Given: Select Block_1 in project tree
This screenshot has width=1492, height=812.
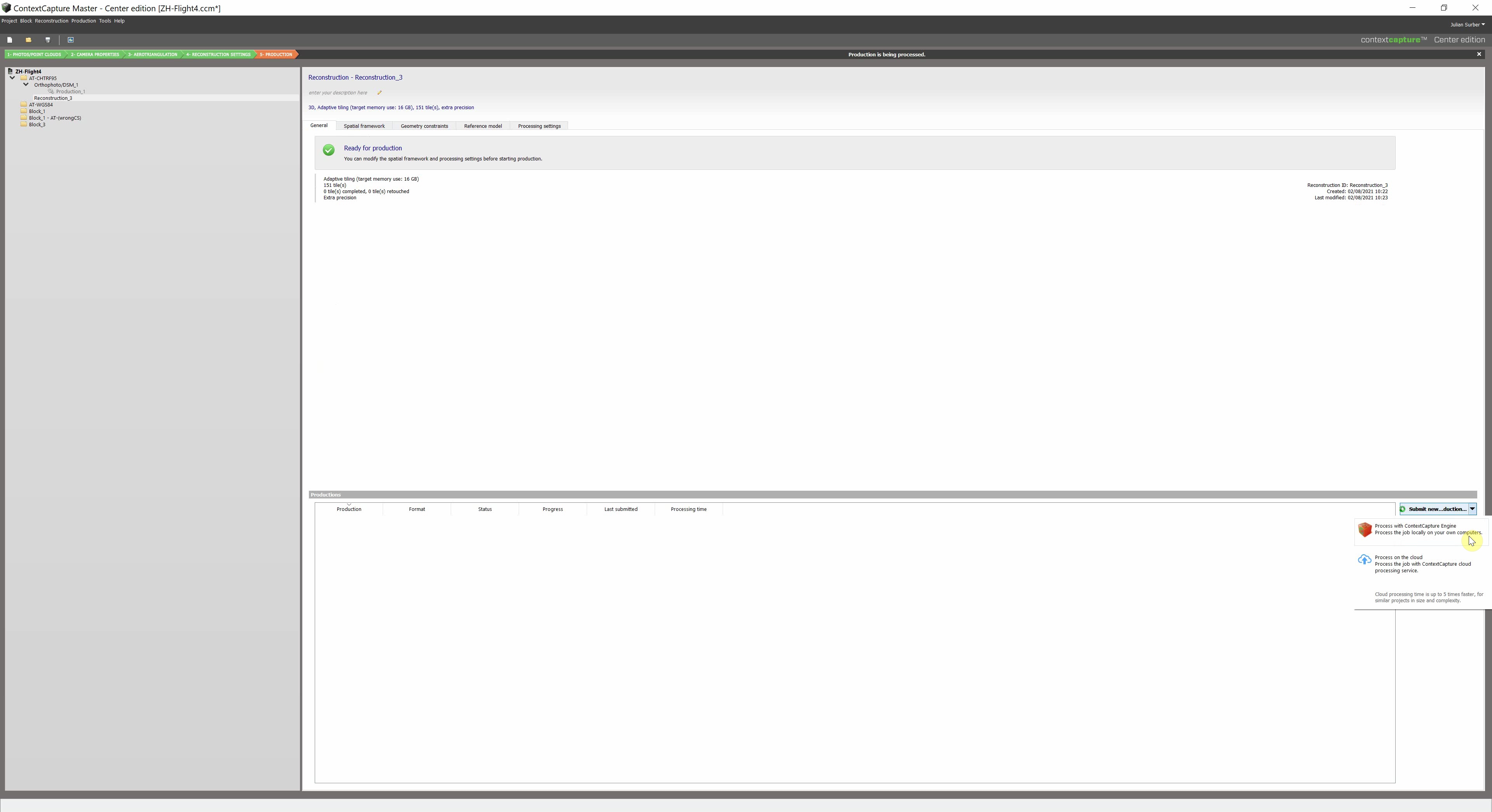Looking at the screenshot, I should click(x=37, y=111).
